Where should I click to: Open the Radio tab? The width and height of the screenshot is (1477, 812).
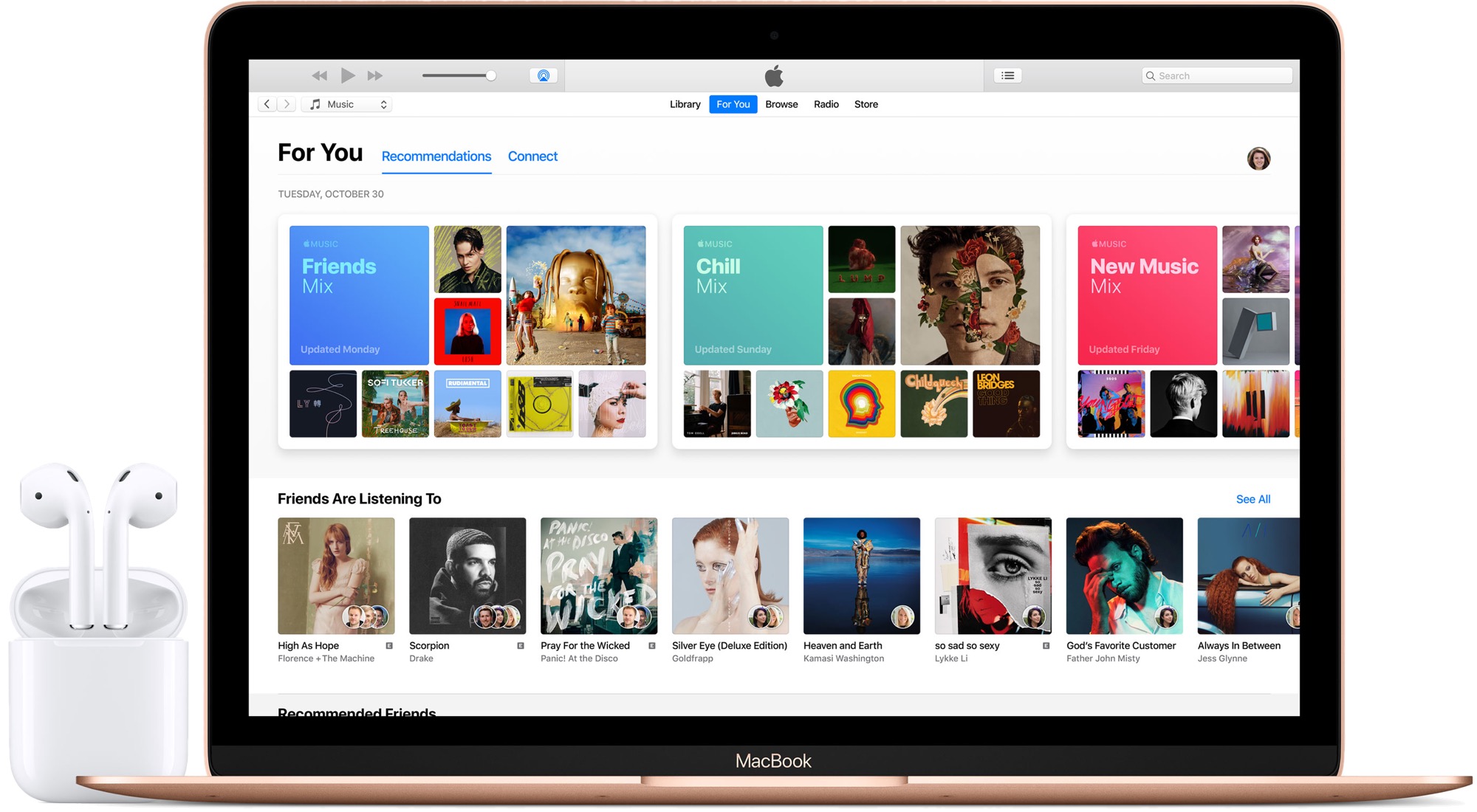click(x=826, y=104)
